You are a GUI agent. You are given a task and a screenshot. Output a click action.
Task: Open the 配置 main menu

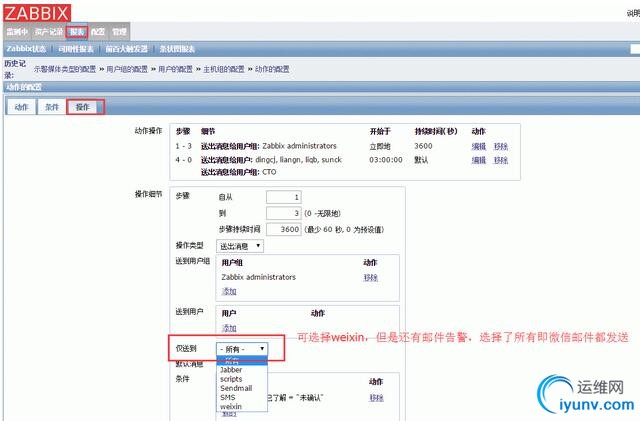coord(98,32)
